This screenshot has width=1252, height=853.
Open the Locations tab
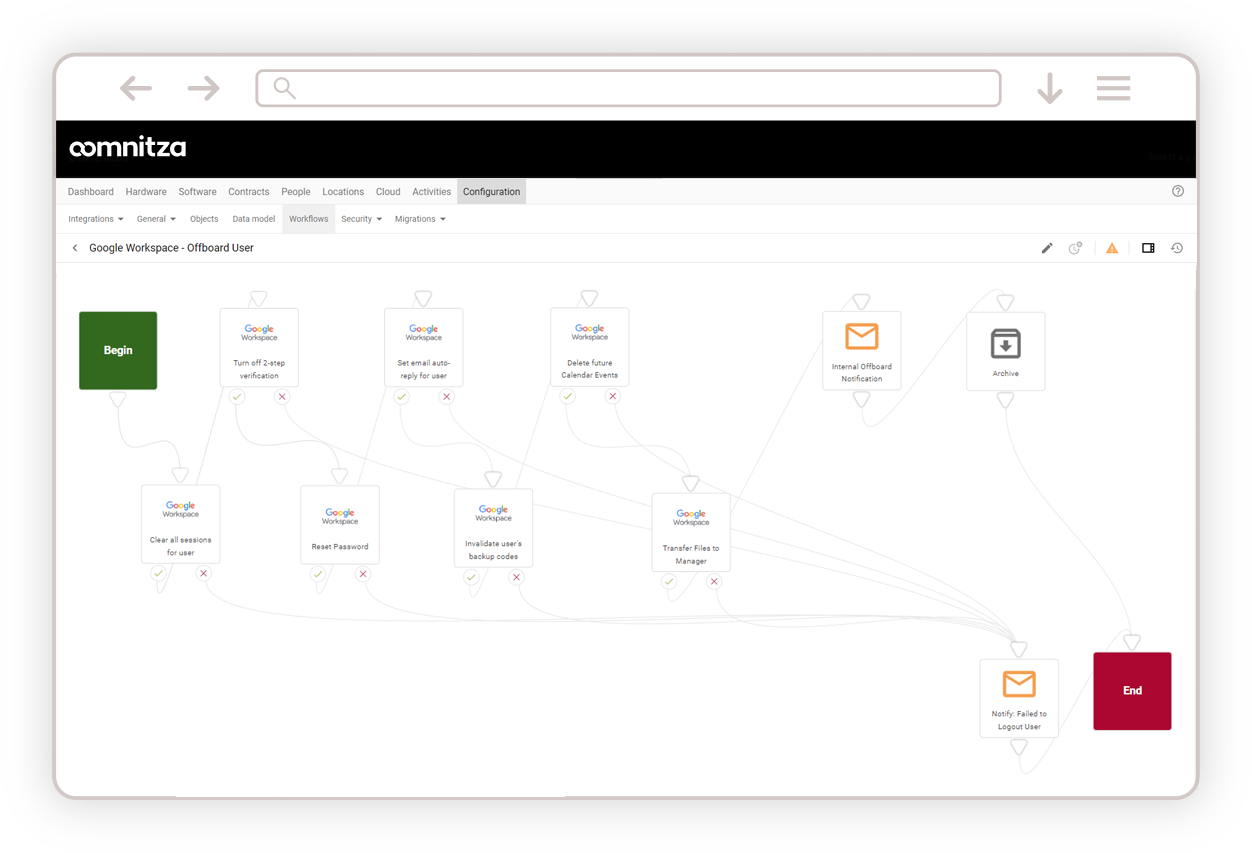pyautogui.click(x=343, y=192)
